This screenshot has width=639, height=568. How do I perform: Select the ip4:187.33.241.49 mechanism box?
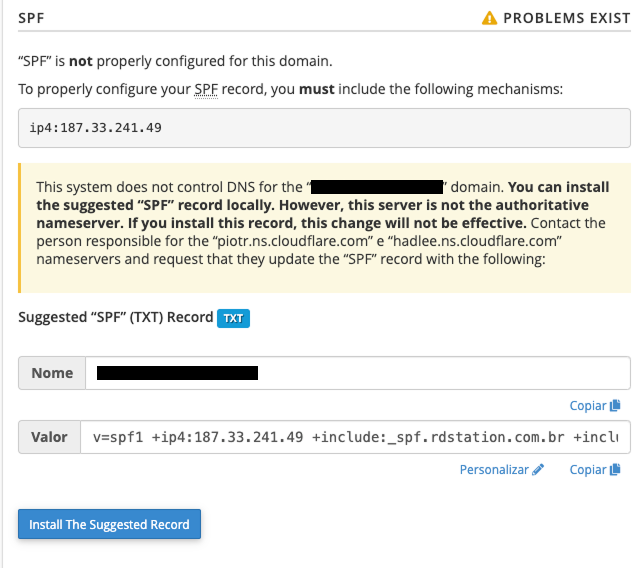point(324,128)
